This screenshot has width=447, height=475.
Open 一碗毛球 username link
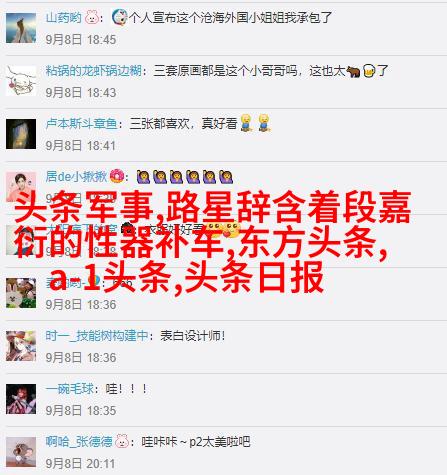pyautogui.click(x=70, y=389)
